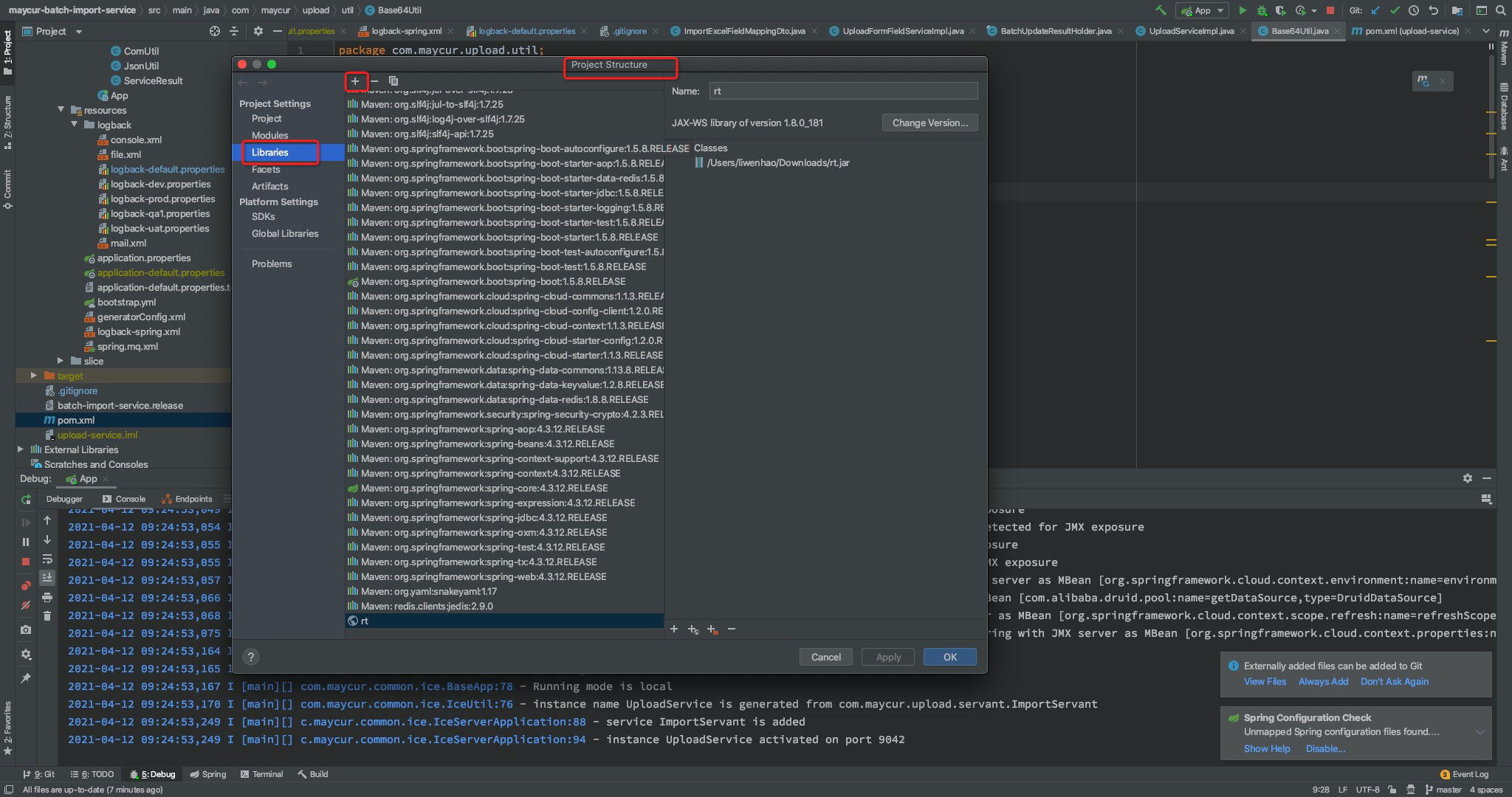Click the build project hammer icon
Viewport: 1512px width, 797px height.
click(1161, 10)
